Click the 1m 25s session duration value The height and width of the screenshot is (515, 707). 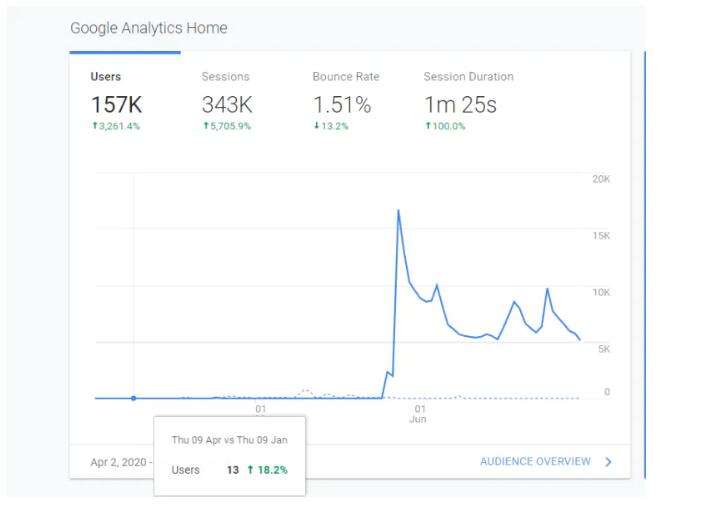(460, 105)
